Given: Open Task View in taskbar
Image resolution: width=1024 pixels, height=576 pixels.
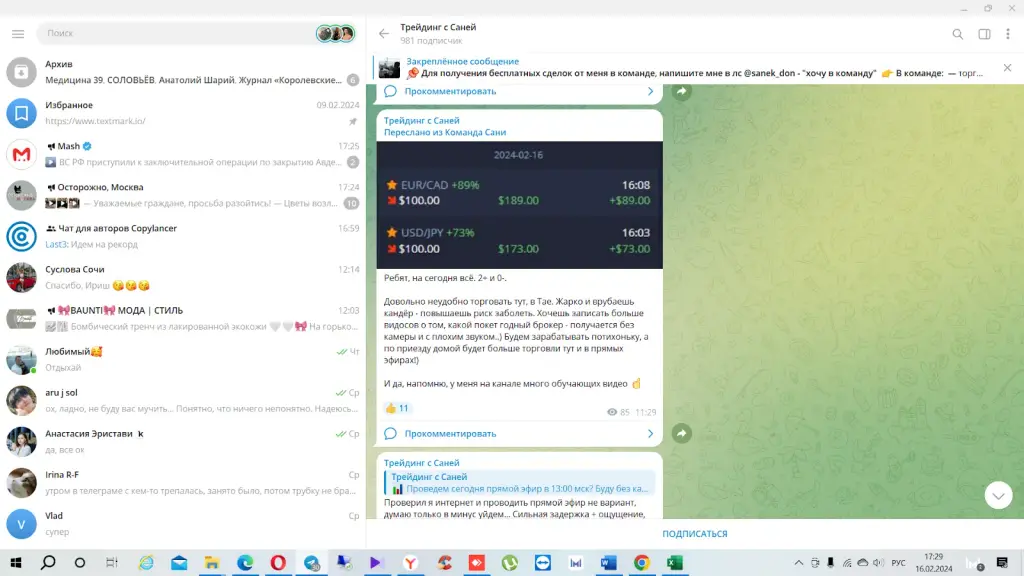Looking at the screenshot, I should click(112, 563).
